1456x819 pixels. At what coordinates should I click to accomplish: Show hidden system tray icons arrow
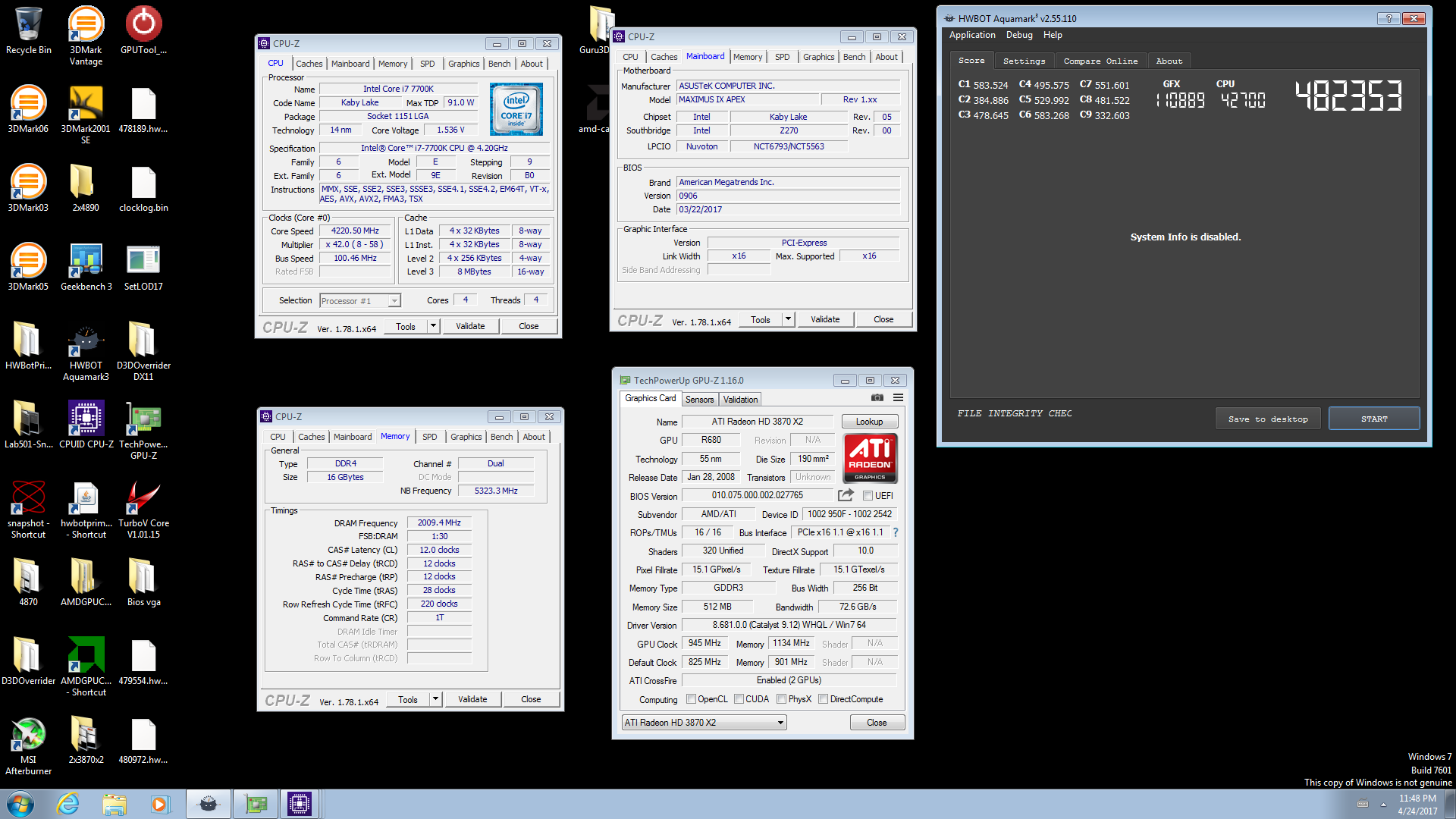[1383, 805]
